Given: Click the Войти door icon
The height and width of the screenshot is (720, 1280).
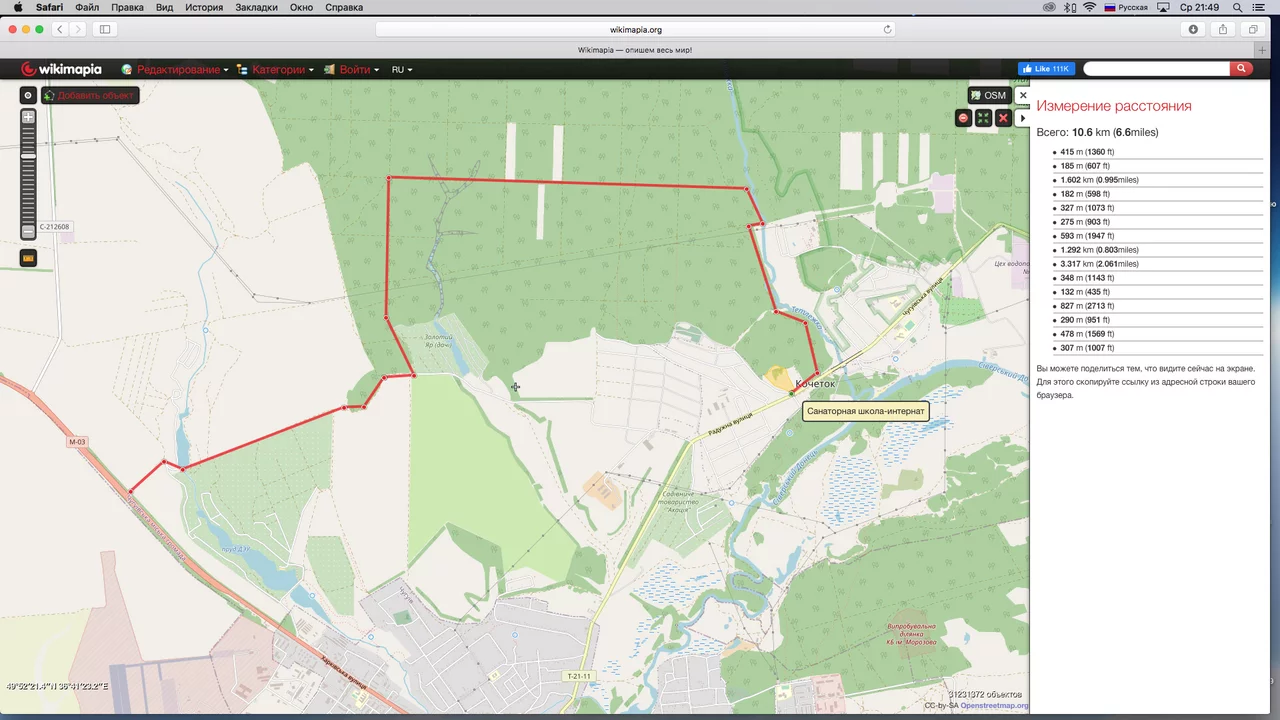Looking at the screenshot, I should click(329, 69).
